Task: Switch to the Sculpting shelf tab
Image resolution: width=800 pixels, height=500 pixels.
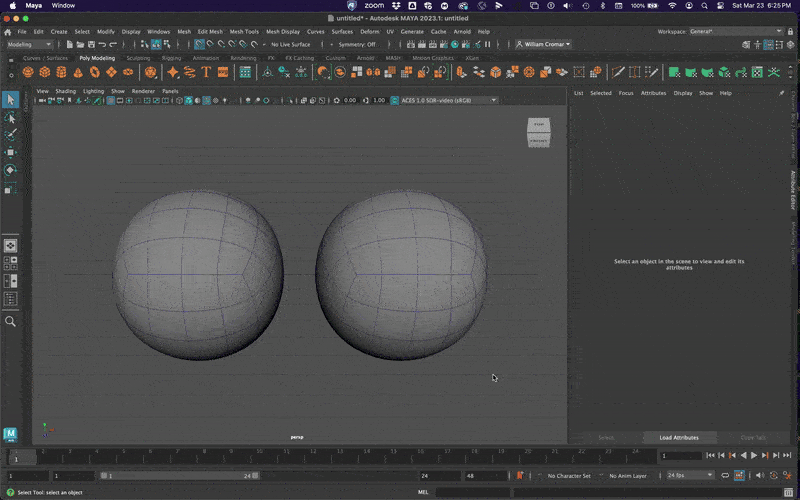Action: (x=138, y=58)
